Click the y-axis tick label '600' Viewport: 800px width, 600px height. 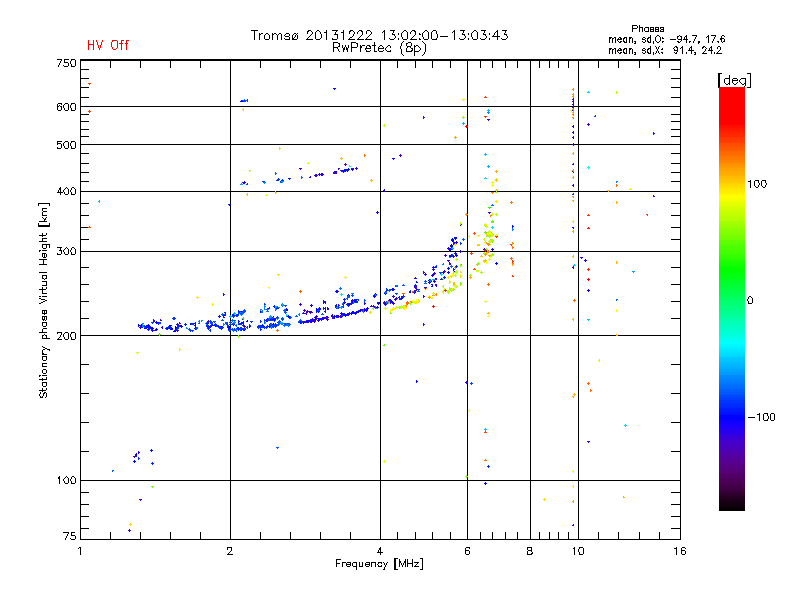66,107
